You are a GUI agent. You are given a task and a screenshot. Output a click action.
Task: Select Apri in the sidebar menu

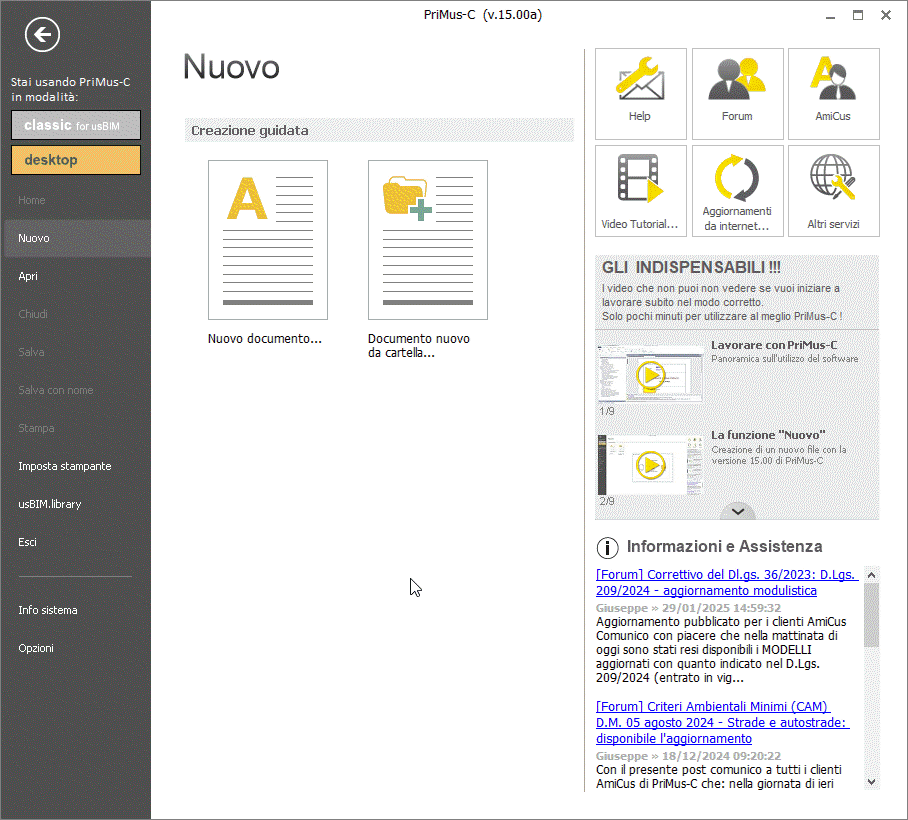pos(28,276)
